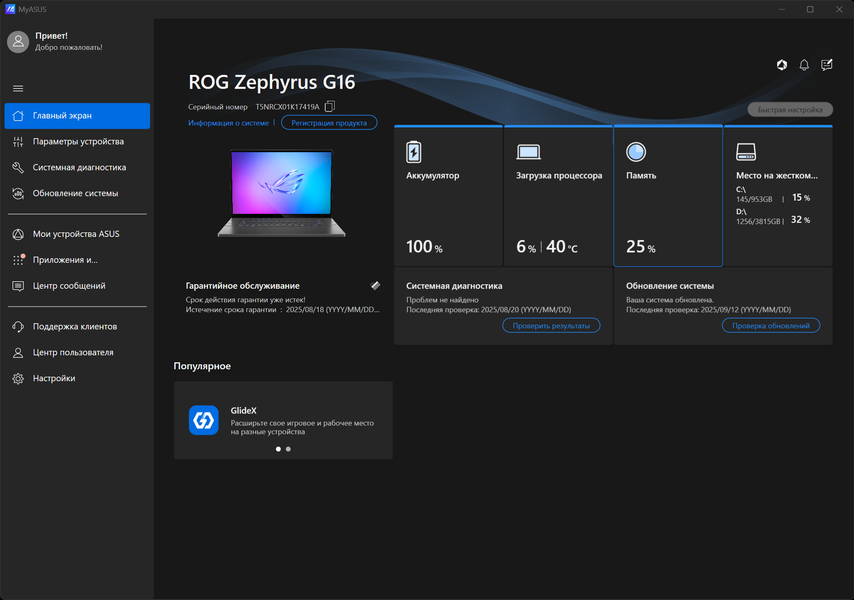Click the Гарантийное обслуживание heading
This screenshot has width=854, height=600.
(242, 286)
